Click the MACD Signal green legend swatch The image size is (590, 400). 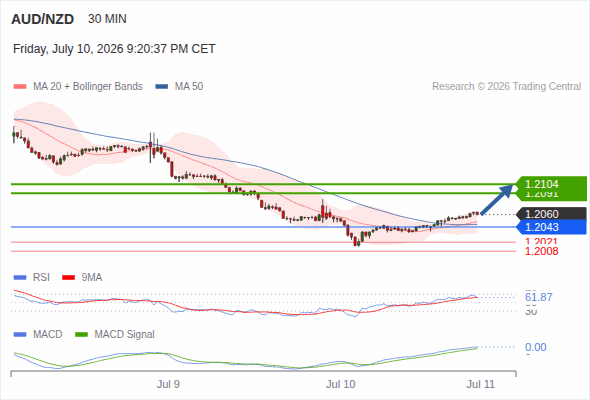(81, 335)
